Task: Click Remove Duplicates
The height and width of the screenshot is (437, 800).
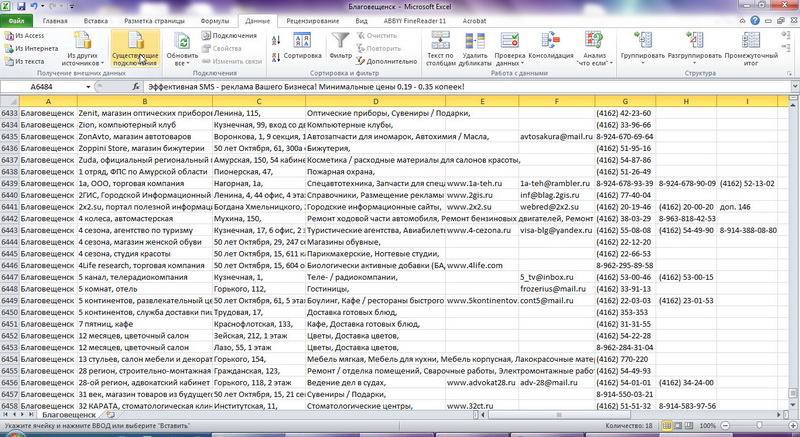Action: coord(475,49)
